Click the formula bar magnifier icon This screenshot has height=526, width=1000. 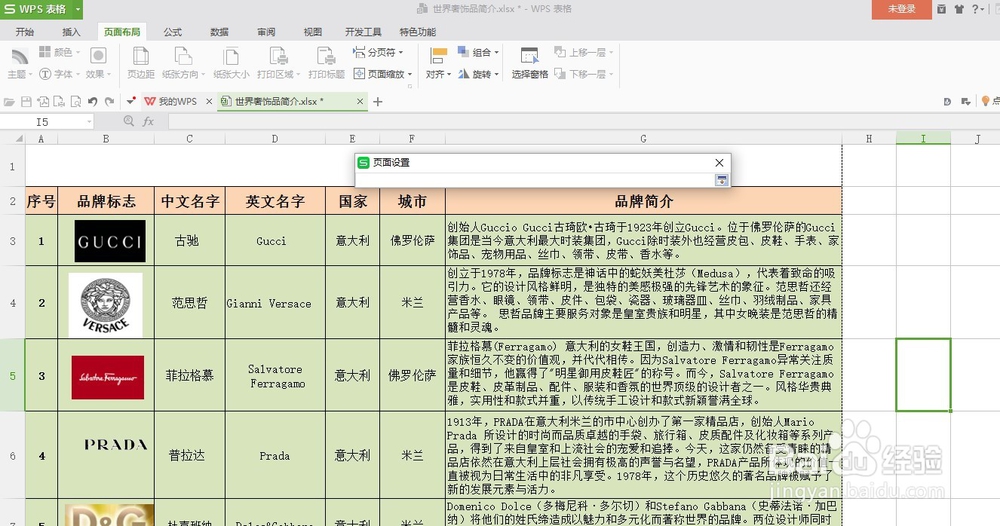point(129,121)
